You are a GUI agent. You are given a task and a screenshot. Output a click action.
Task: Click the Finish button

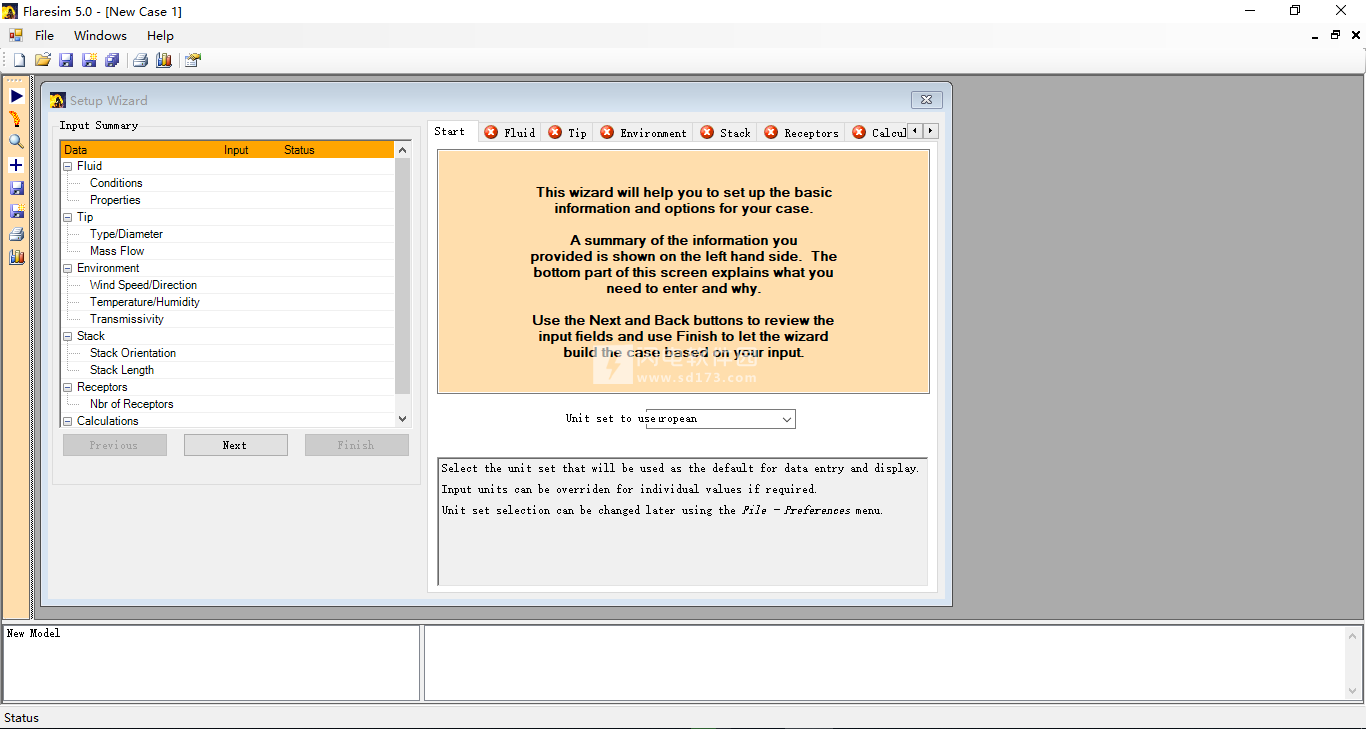(x=356, y=445)
